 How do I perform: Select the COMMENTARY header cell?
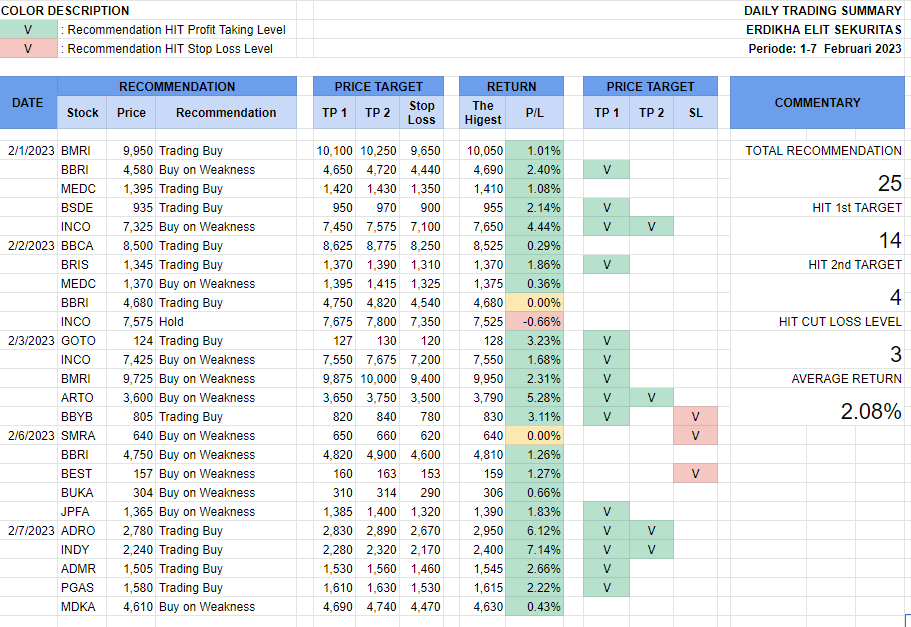pos(817,102)
